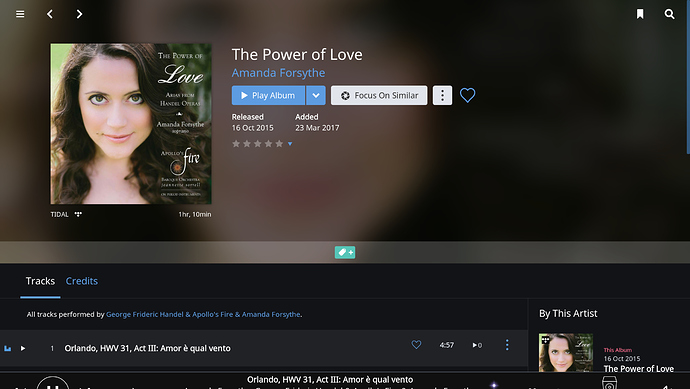Viewport: 690px width, 389px height.
Task: Open the George Frideric Handel performer link
Action: (x=145, y=315)
